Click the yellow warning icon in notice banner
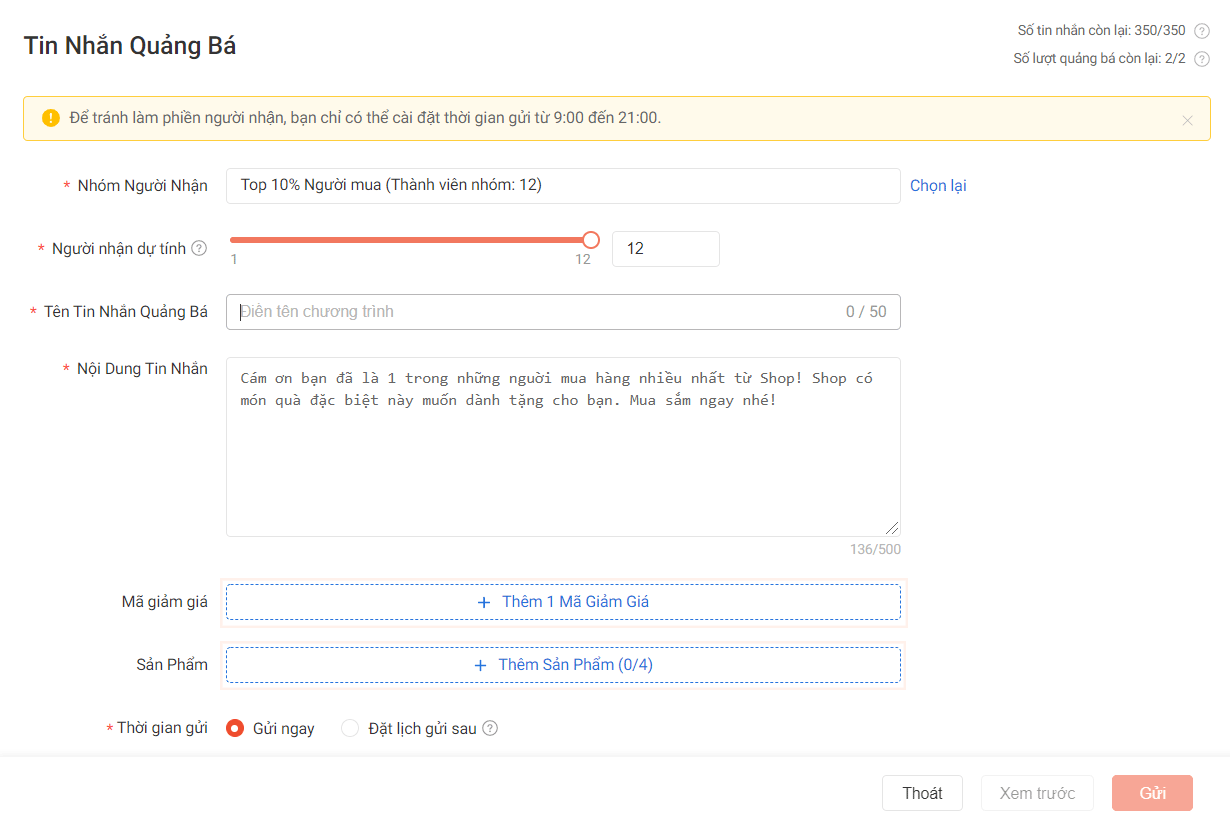Image resolution: width=1230 pixels, height=821 pixels. point(51,118)
